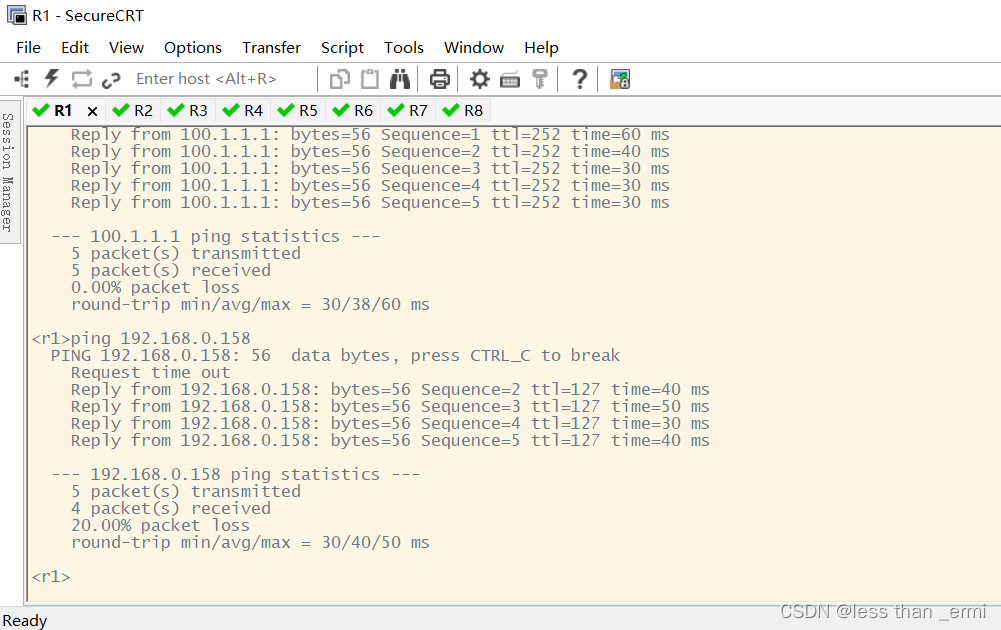Viewport: 1001px width, 630px height.
Task: Click the 'Ready' status bar text
Action: (25, 620)
